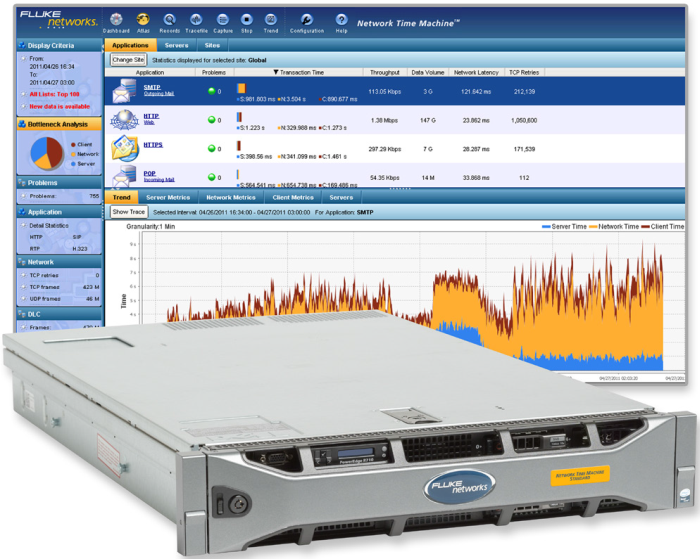This screenshot has height=559, width=700.
Task: Click the HTTPS application icon
Action: (125, 148)
